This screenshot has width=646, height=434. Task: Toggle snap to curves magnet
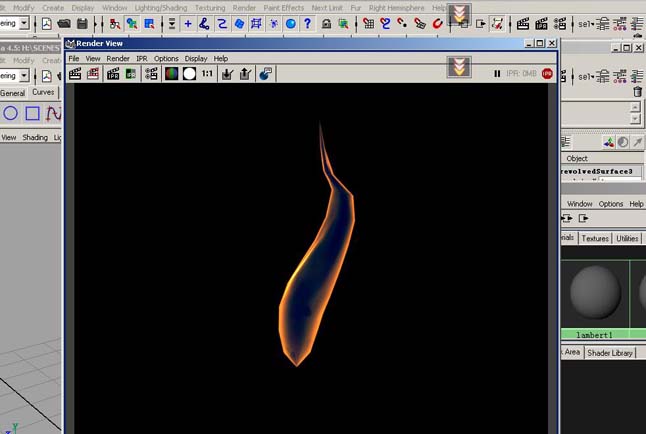pyautogui.click(x=386, y=24)
